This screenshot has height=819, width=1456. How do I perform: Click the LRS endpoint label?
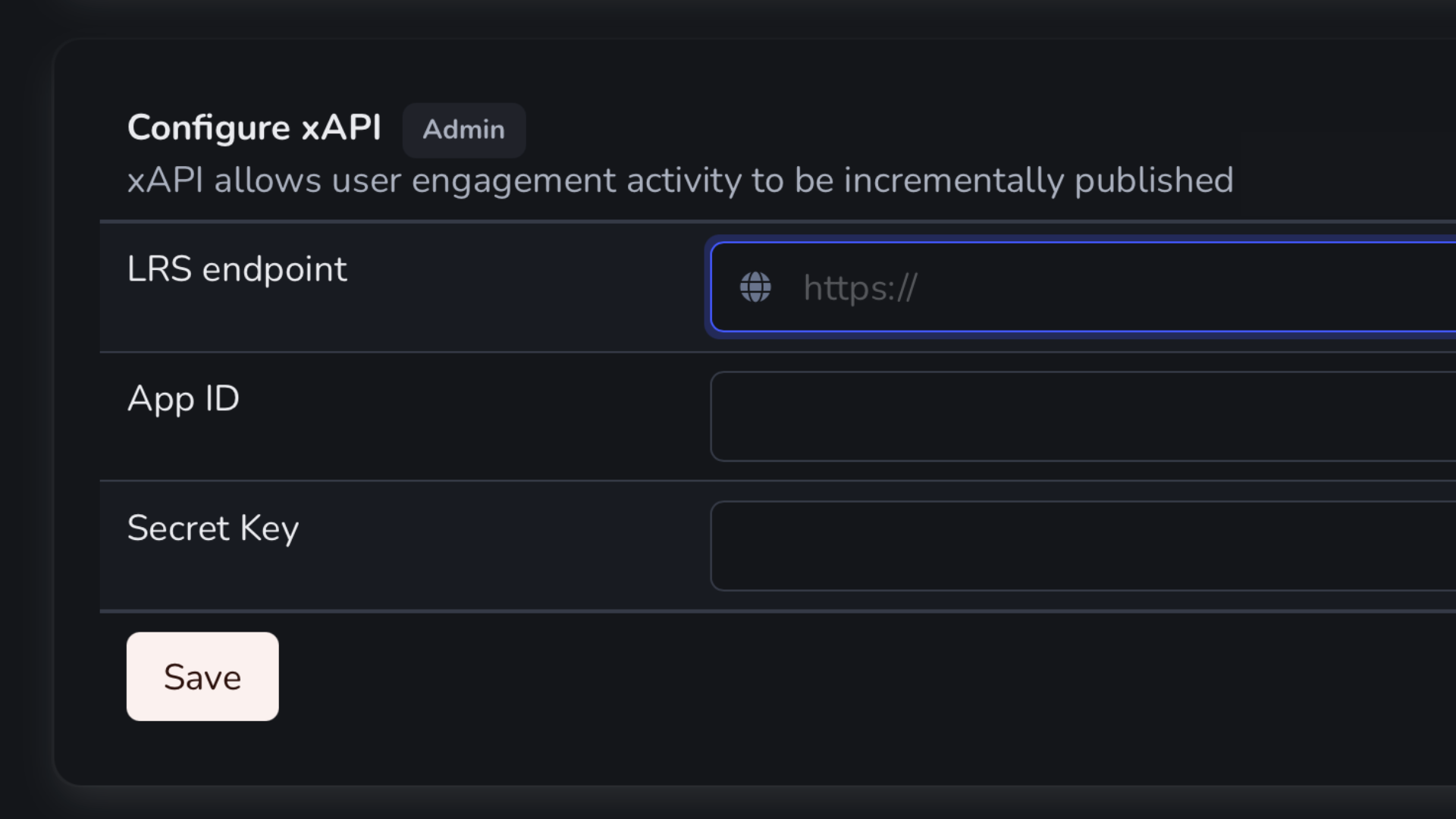click(237, 268)
